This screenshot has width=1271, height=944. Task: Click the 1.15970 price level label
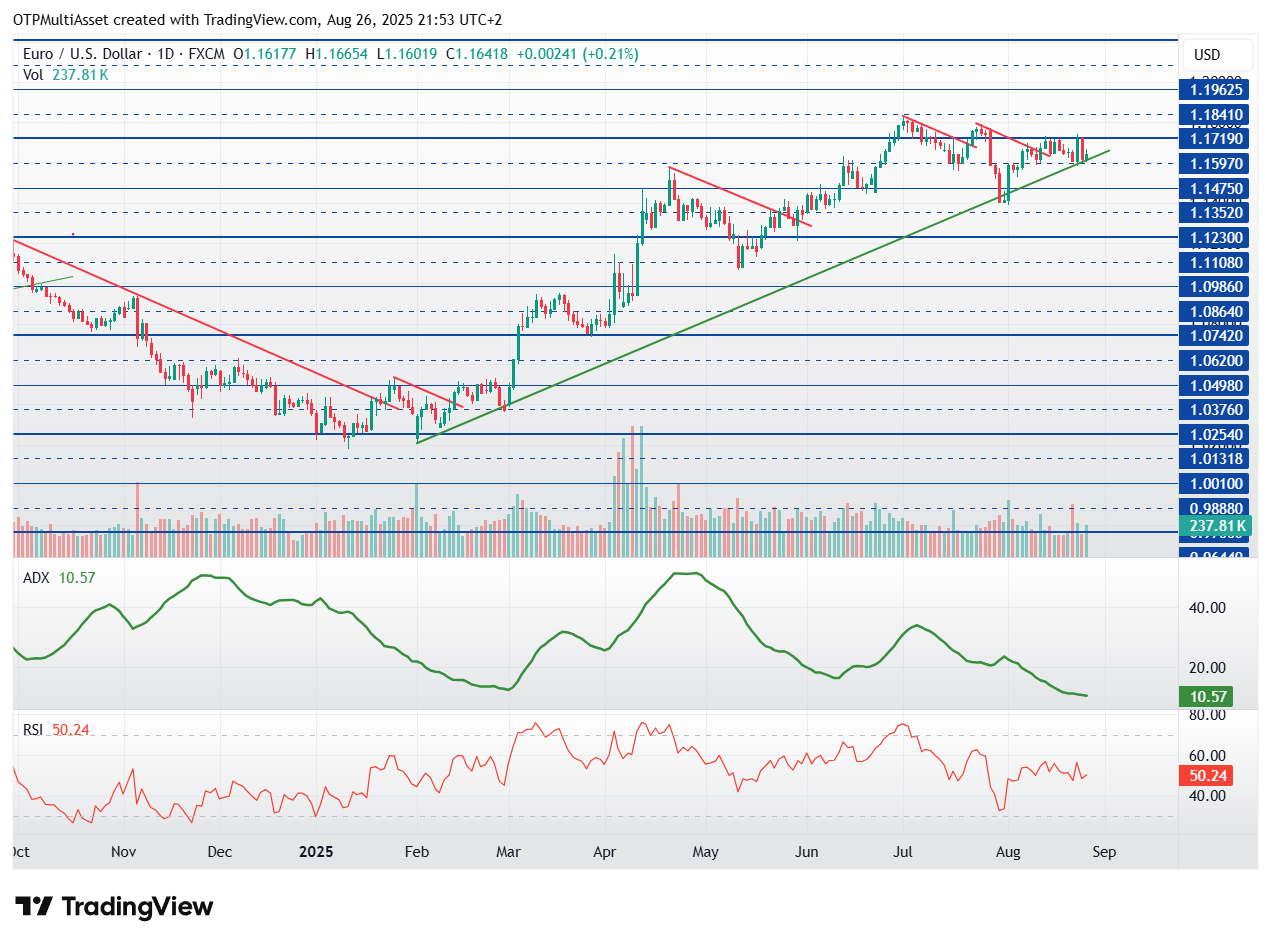click(1216, 163)
